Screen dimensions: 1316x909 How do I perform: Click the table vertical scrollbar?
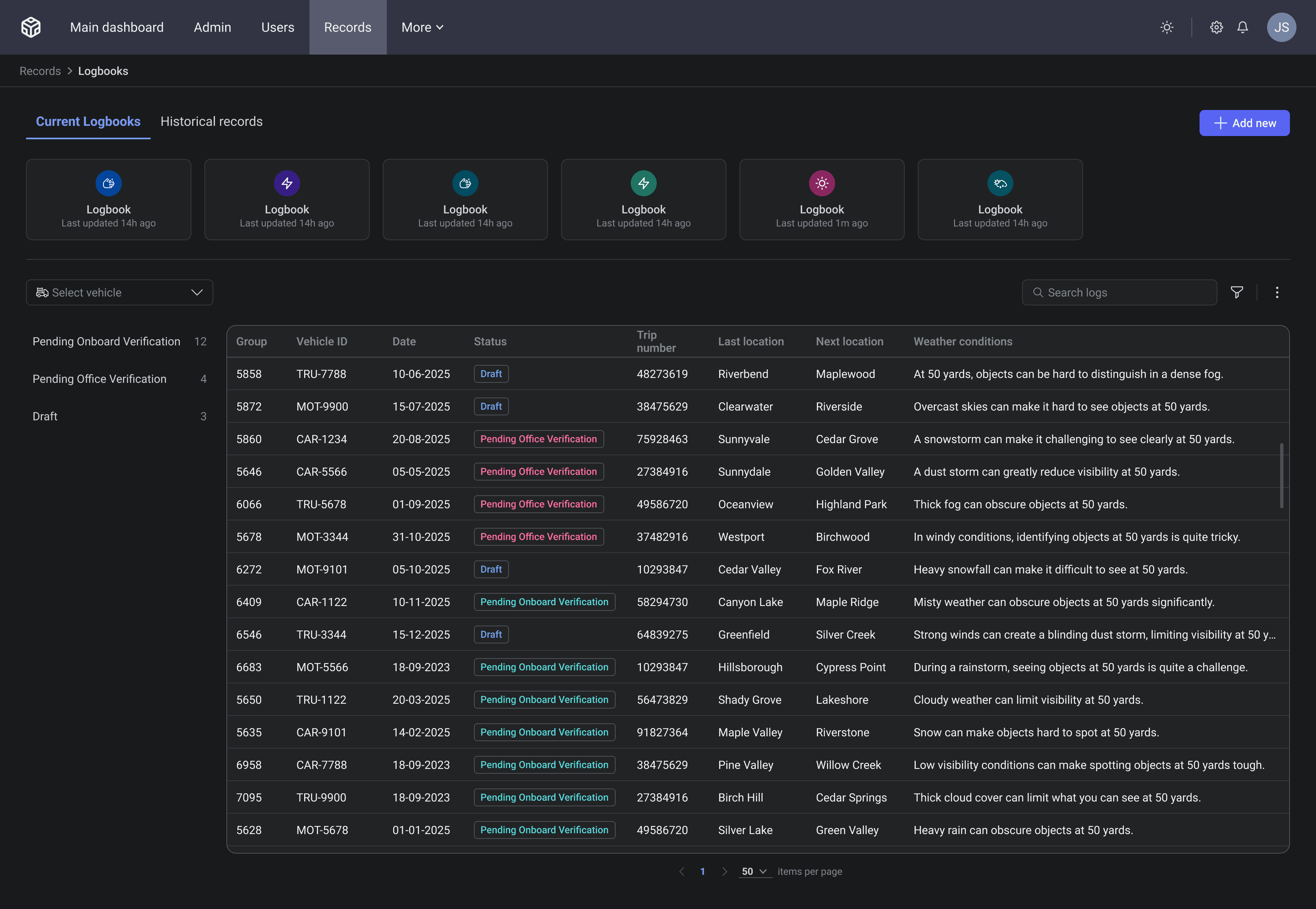coord(1281,475)
